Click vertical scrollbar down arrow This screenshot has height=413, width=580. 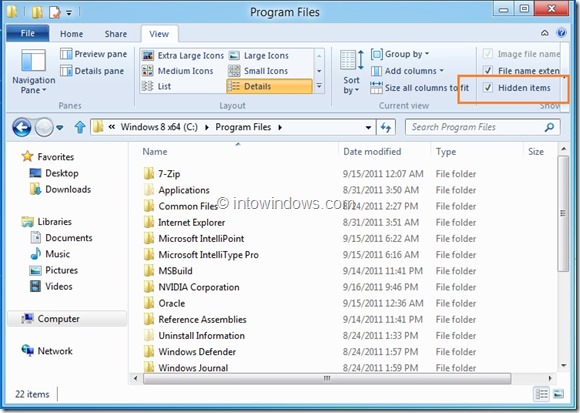(x=563, y=366)
